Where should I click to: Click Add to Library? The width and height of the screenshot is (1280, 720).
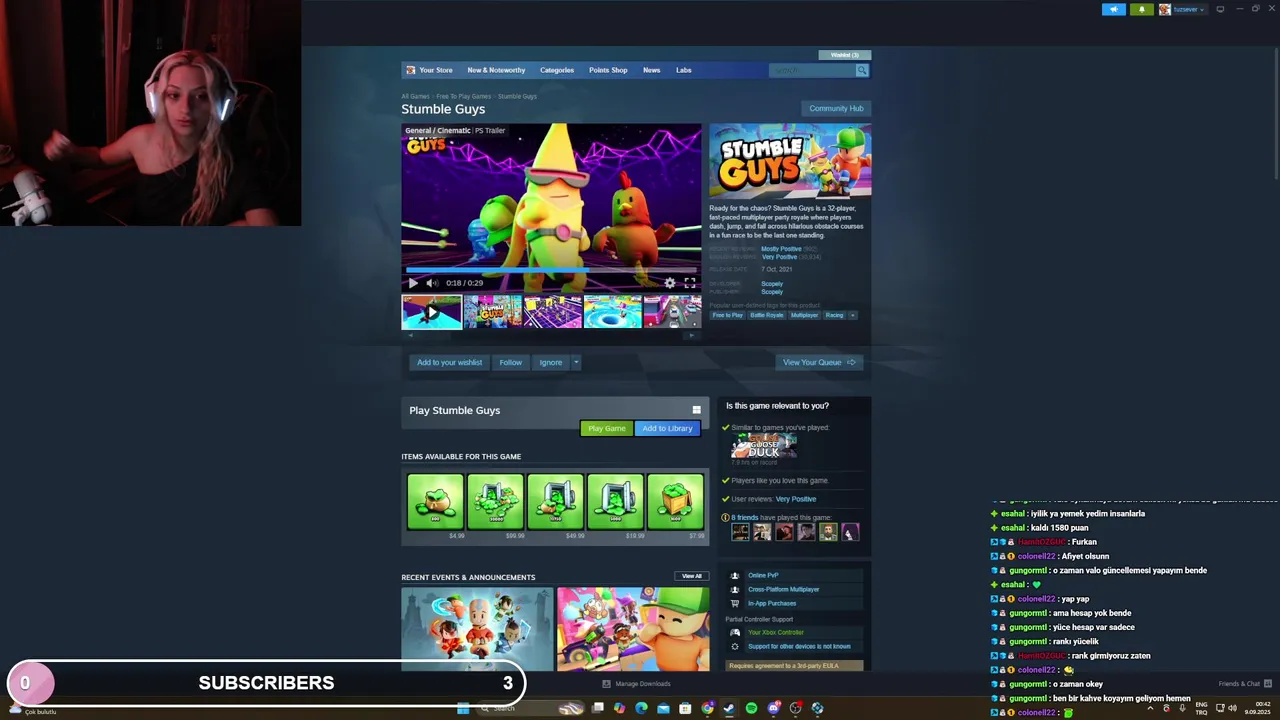pyautogui.click(x=667, y=428)
